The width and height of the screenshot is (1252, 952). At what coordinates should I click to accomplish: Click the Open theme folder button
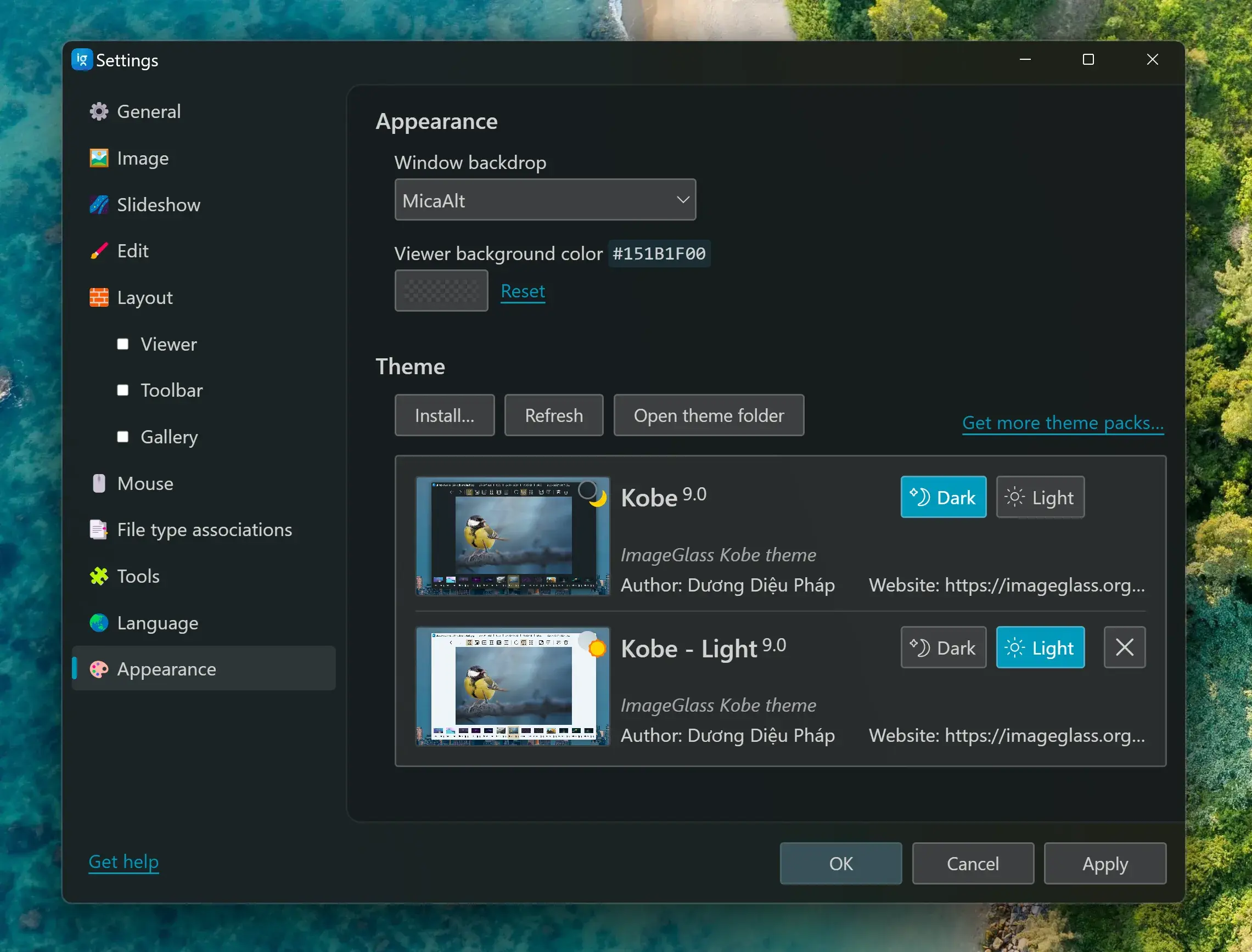coord(708,415)
